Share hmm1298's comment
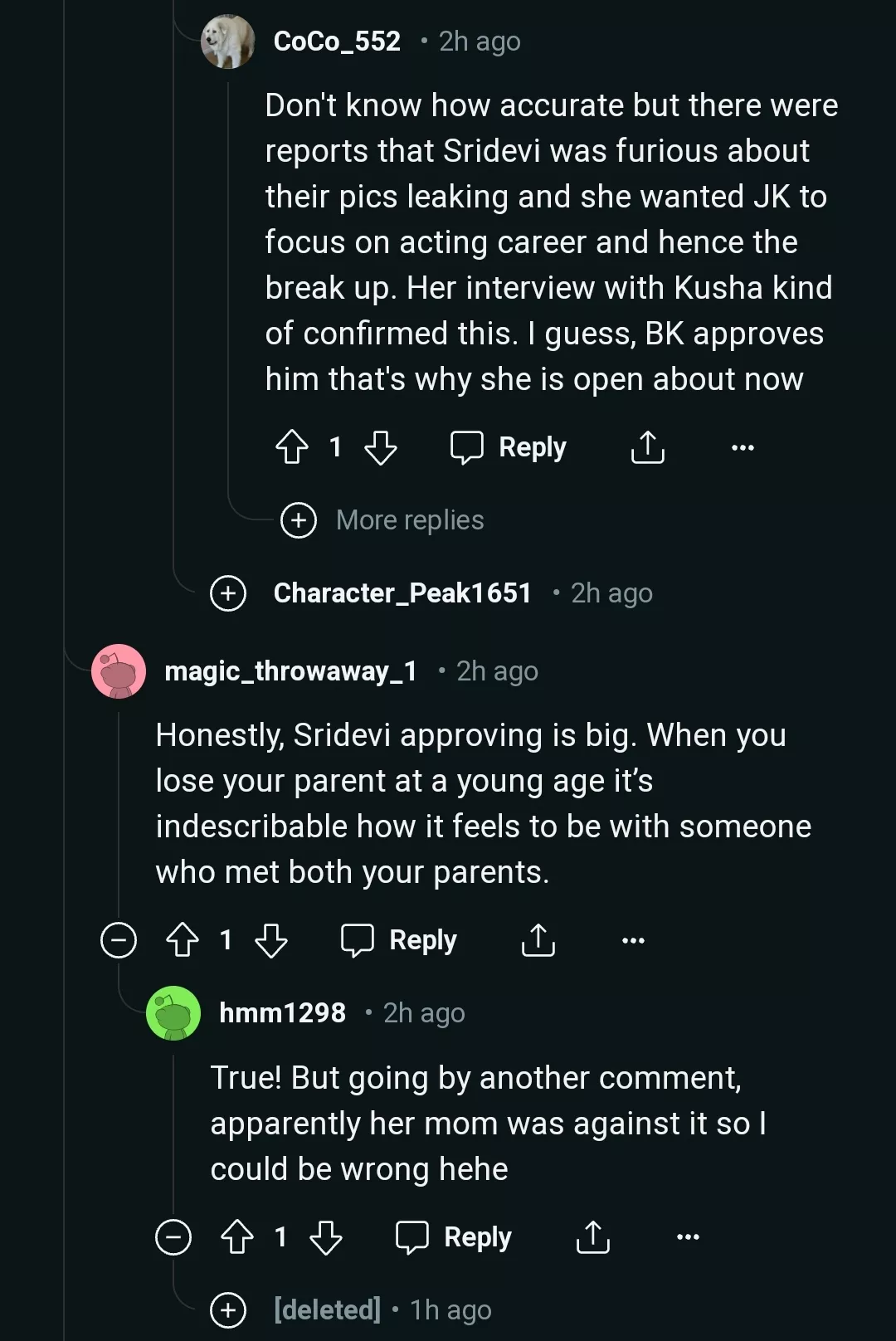Image resolution: width=896 pixels, height=1341 pixels. pos(592,1237)
